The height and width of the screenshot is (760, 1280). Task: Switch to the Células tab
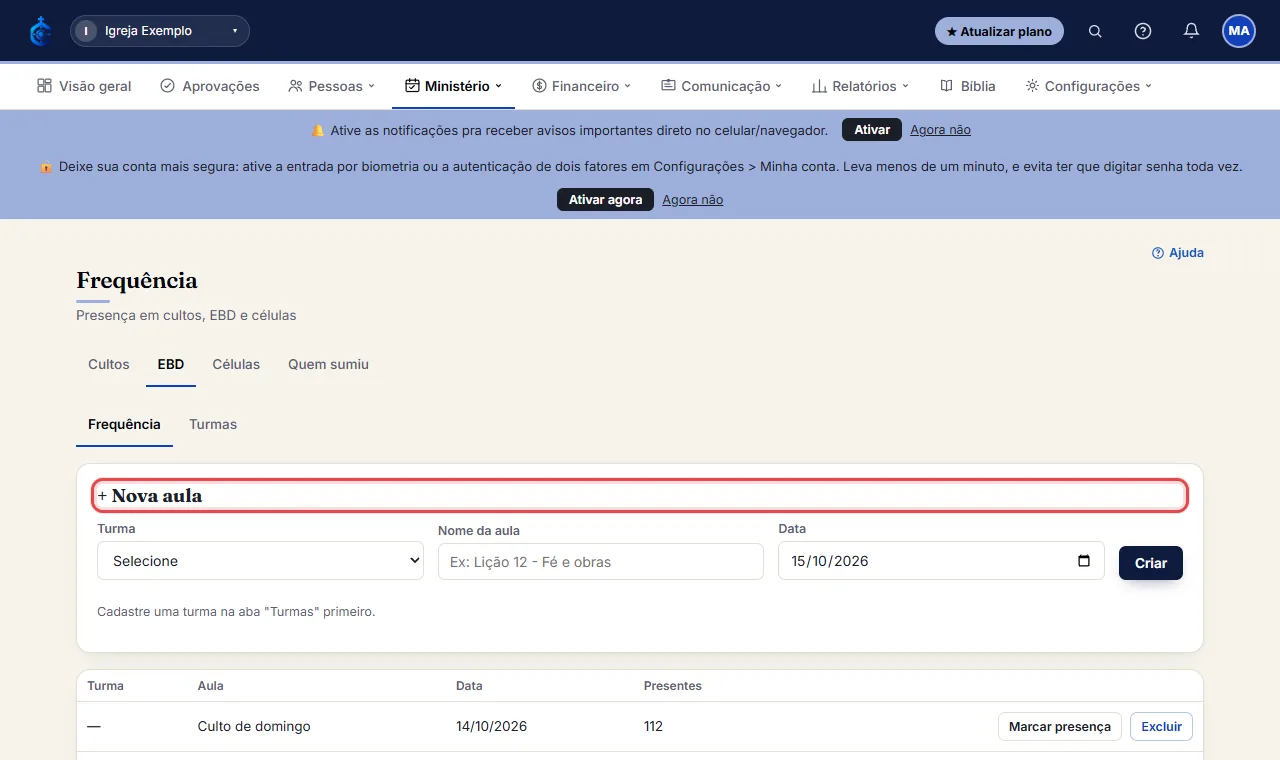(236, 364)
